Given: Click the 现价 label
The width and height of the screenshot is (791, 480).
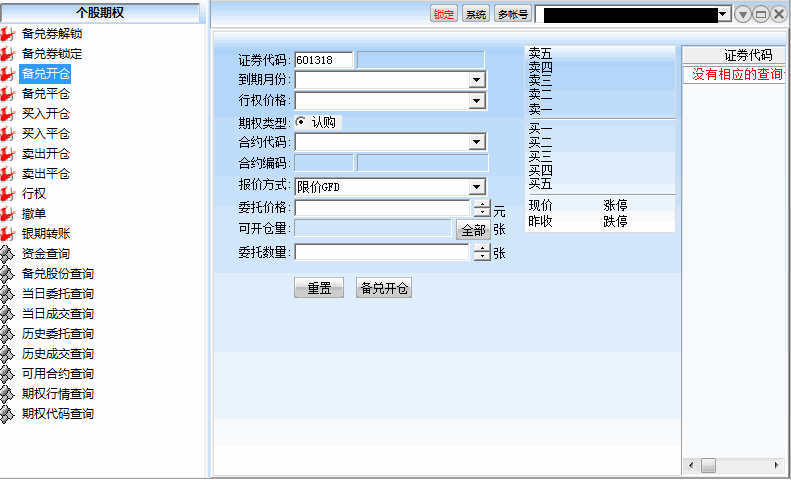Looking at the screenshot, I should click(x=540, y=205).
